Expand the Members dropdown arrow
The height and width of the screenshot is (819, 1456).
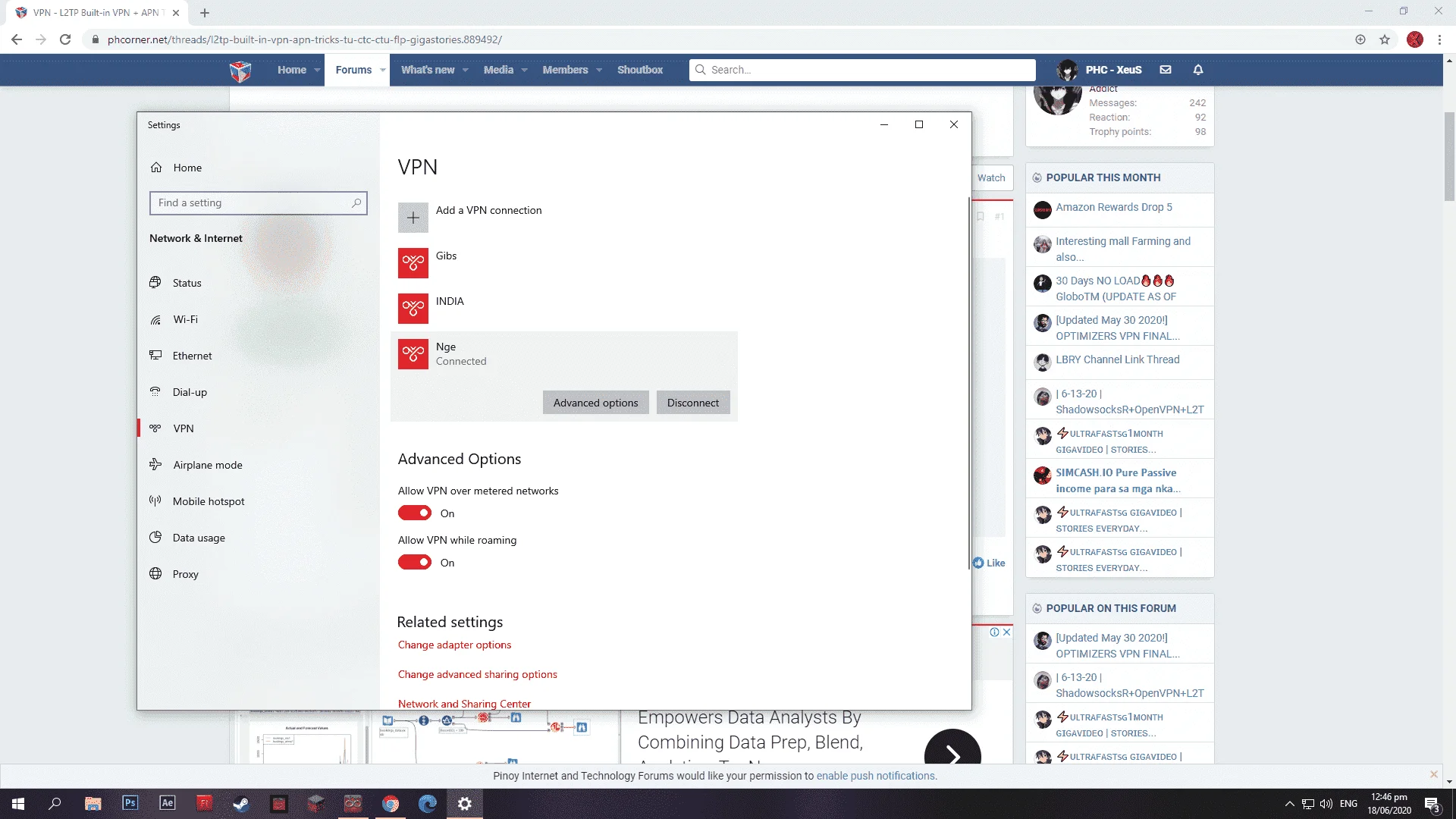(599, 70)
